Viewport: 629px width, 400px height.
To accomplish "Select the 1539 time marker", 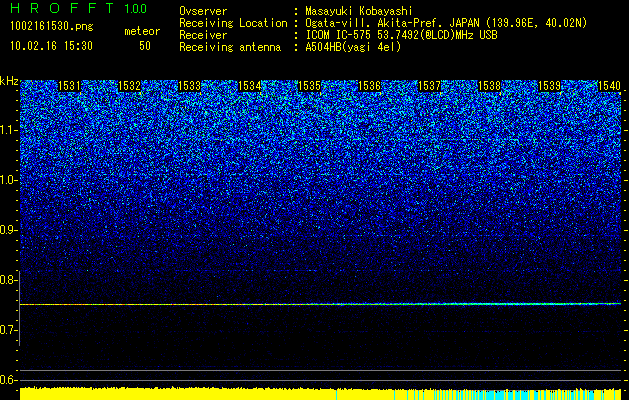I will (550, 86).
